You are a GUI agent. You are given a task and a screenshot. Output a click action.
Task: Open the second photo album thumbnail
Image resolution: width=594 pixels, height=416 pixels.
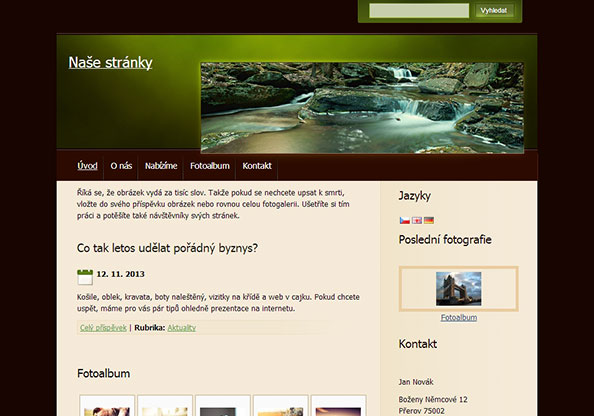tap(165, 405)
